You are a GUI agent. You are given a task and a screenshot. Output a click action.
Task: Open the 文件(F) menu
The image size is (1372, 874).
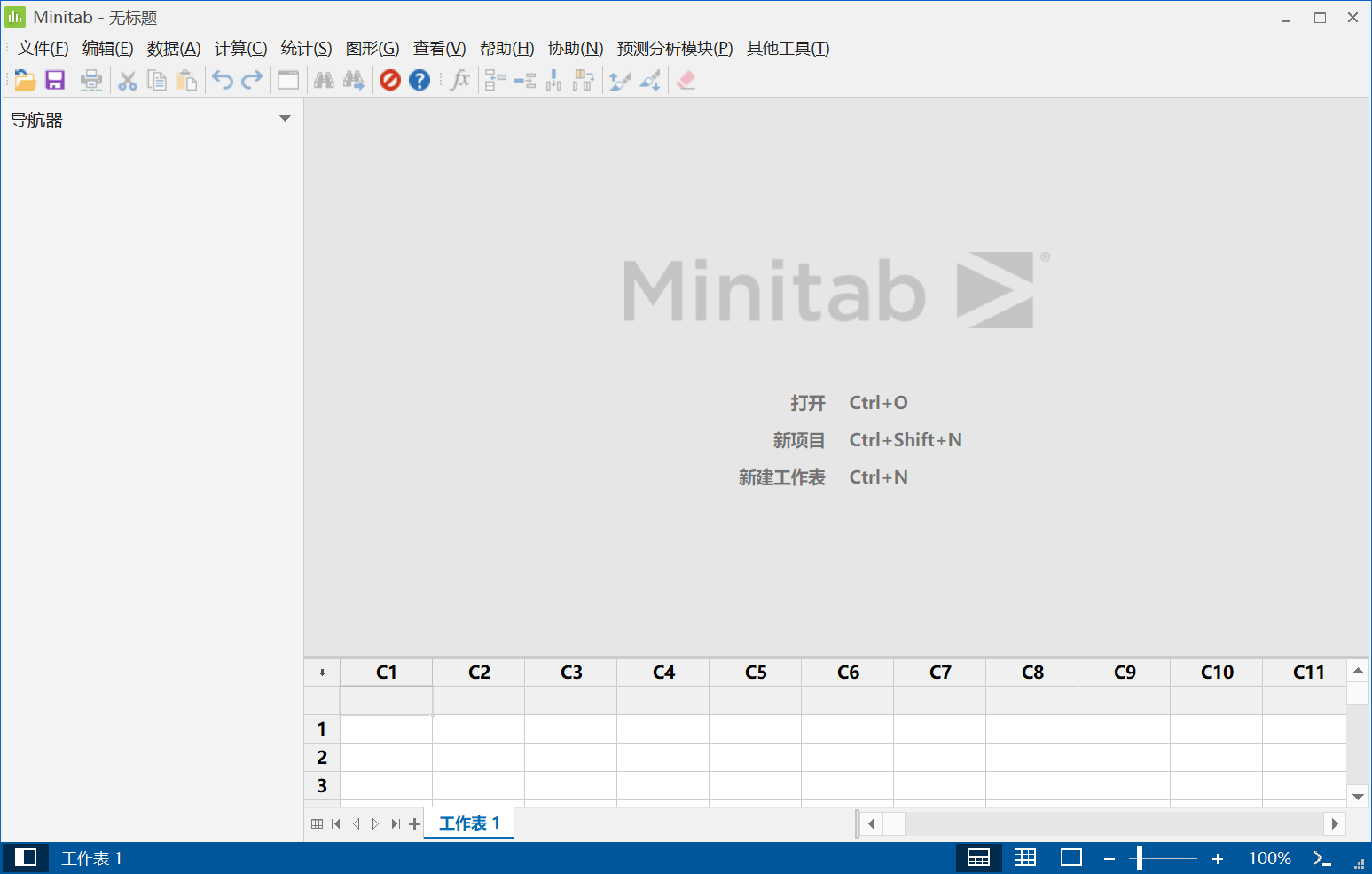(43, 49)
